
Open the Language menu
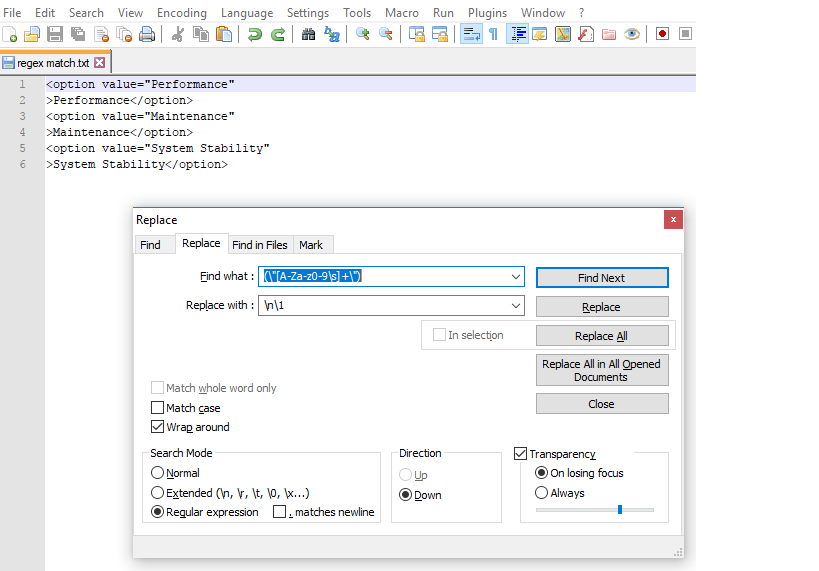(x=247, y=13)
